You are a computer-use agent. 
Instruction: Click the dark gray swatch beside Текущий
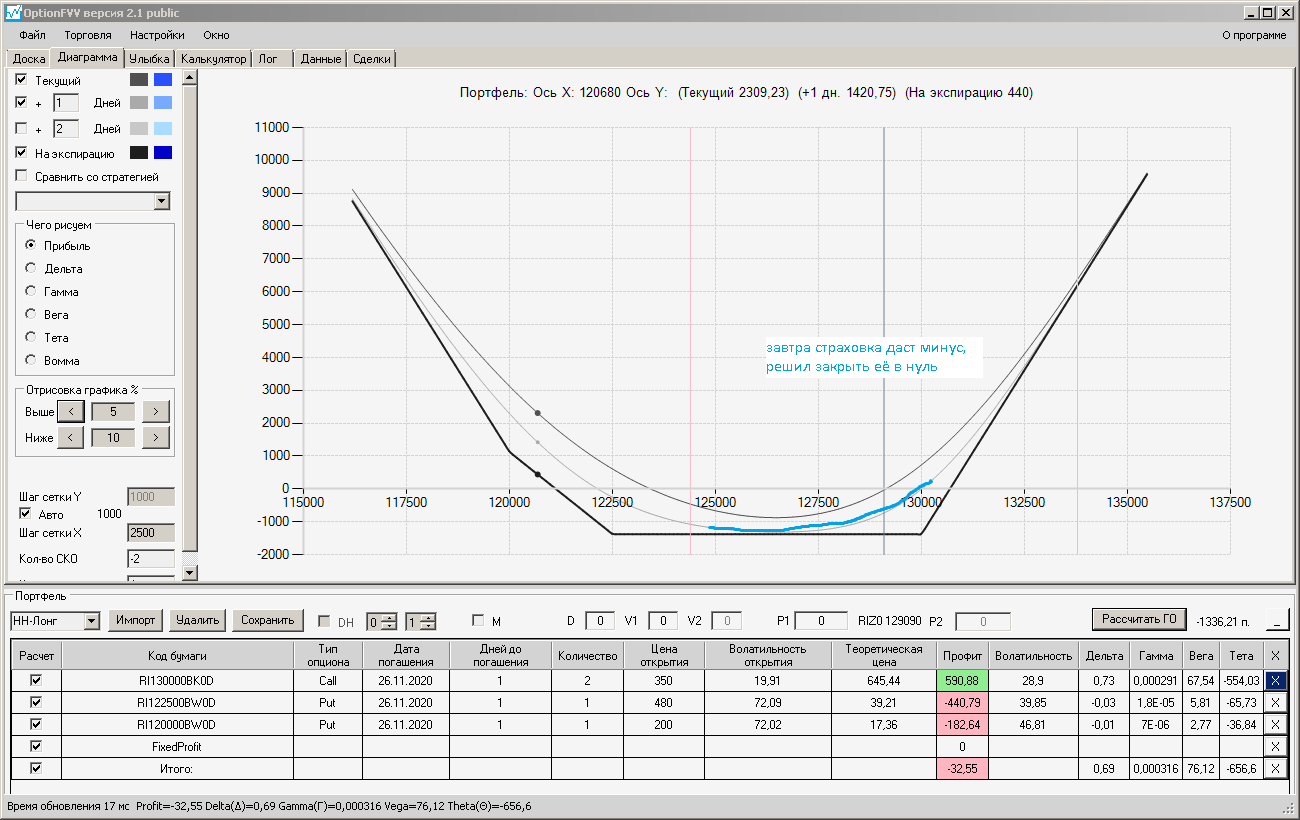[x=139, y=79]
